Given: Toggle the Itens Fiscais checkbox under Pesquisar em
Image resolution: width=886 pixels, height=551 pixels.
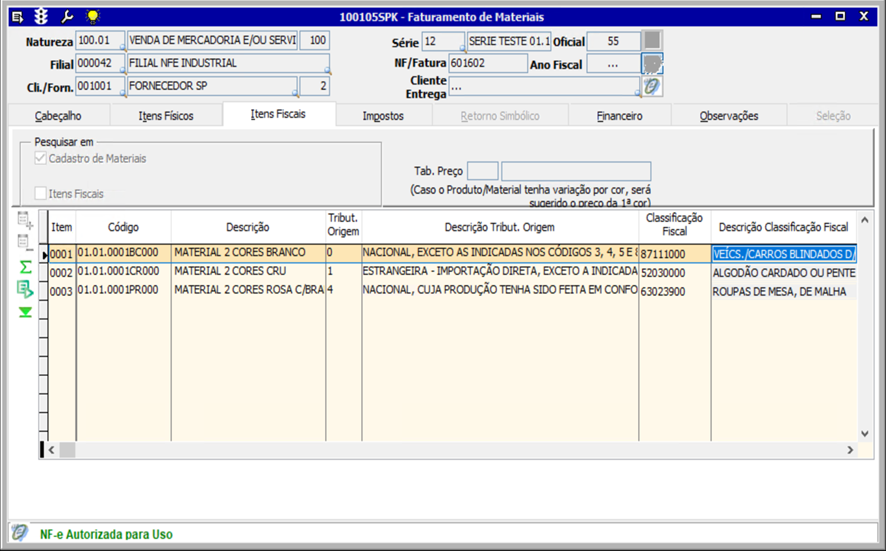Looking at the screenshot, I should point(40,193).
